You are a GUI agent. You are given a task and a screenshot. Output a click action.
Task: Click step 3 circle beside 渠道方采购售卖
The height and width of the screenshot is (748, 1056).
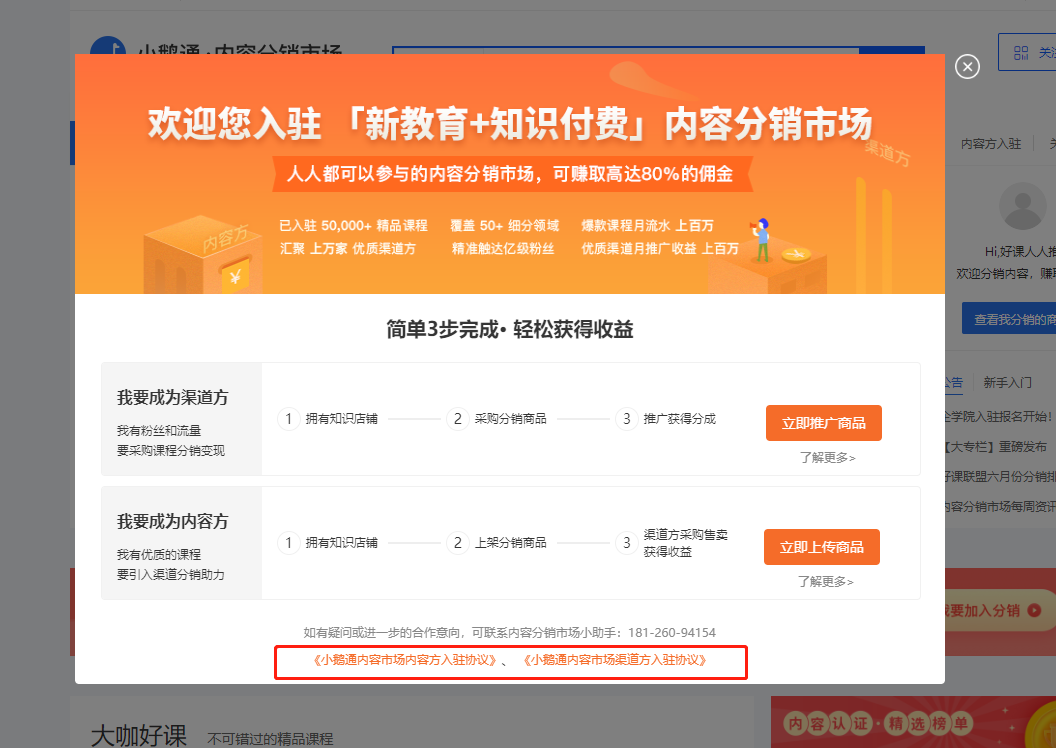[x=626, y=543]
